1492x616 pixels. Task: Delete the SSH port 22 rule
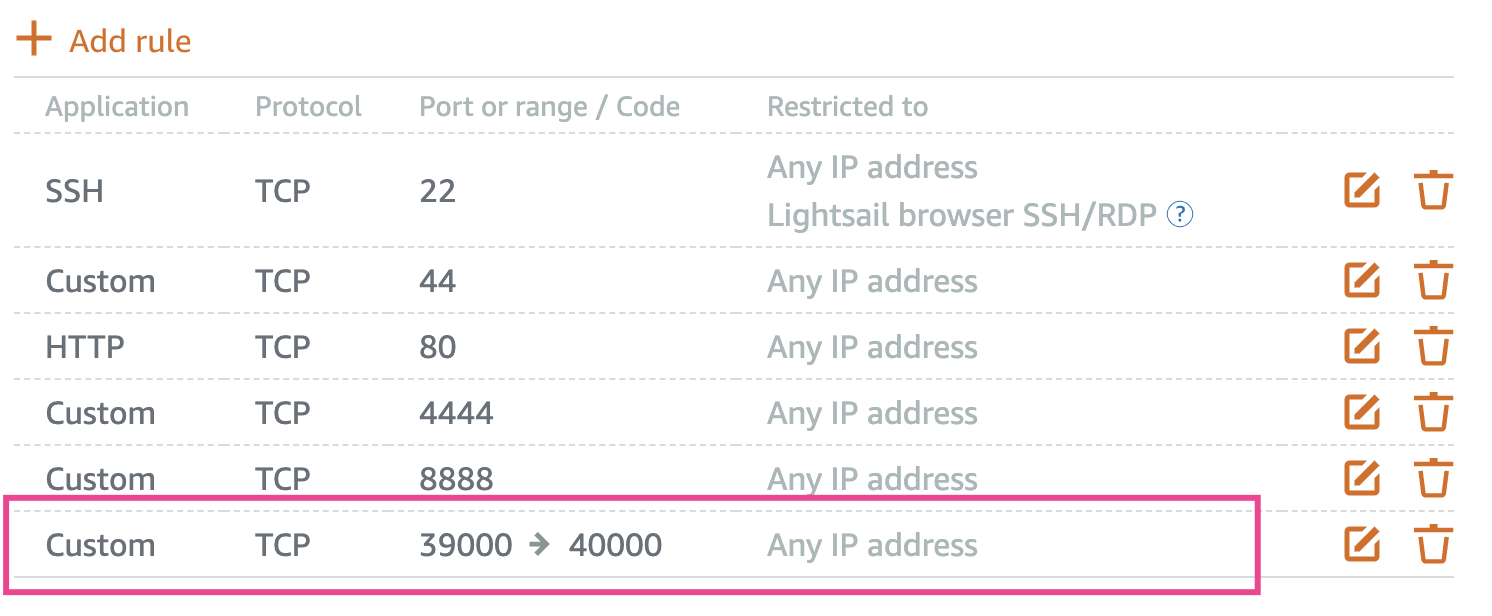point(1432,190)
